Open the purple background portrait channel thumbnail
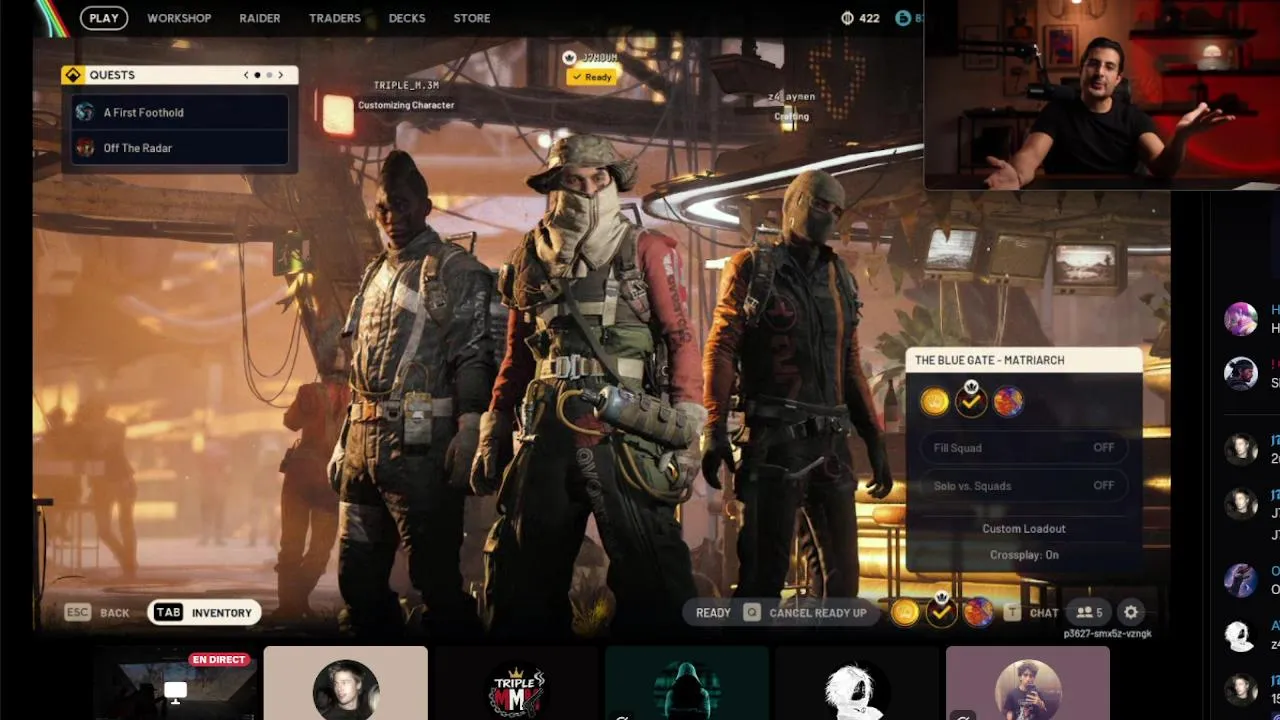 [1028, 683]
